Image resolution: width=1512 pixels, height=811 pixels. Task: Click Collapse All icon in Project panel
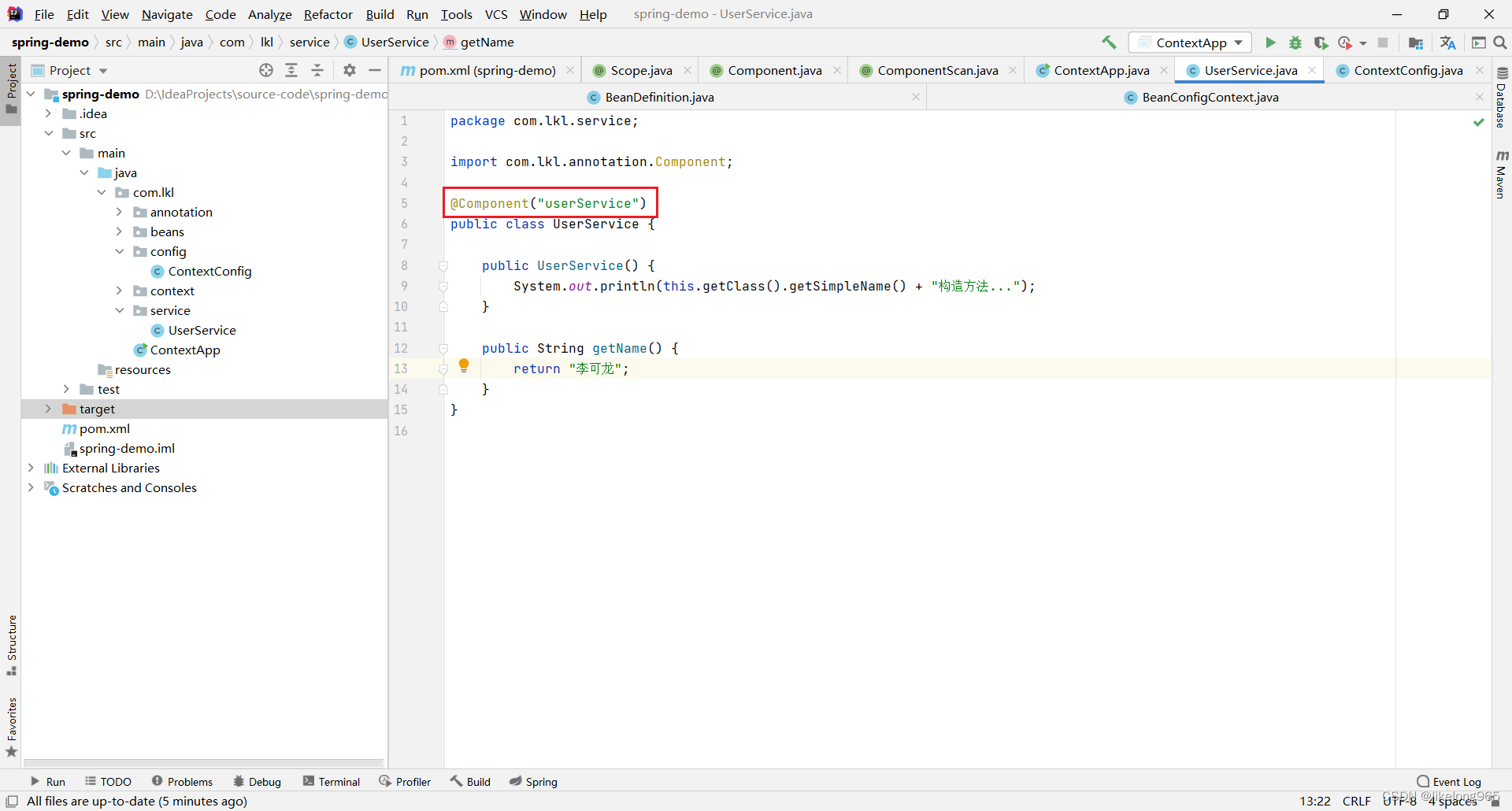[317, 70]
